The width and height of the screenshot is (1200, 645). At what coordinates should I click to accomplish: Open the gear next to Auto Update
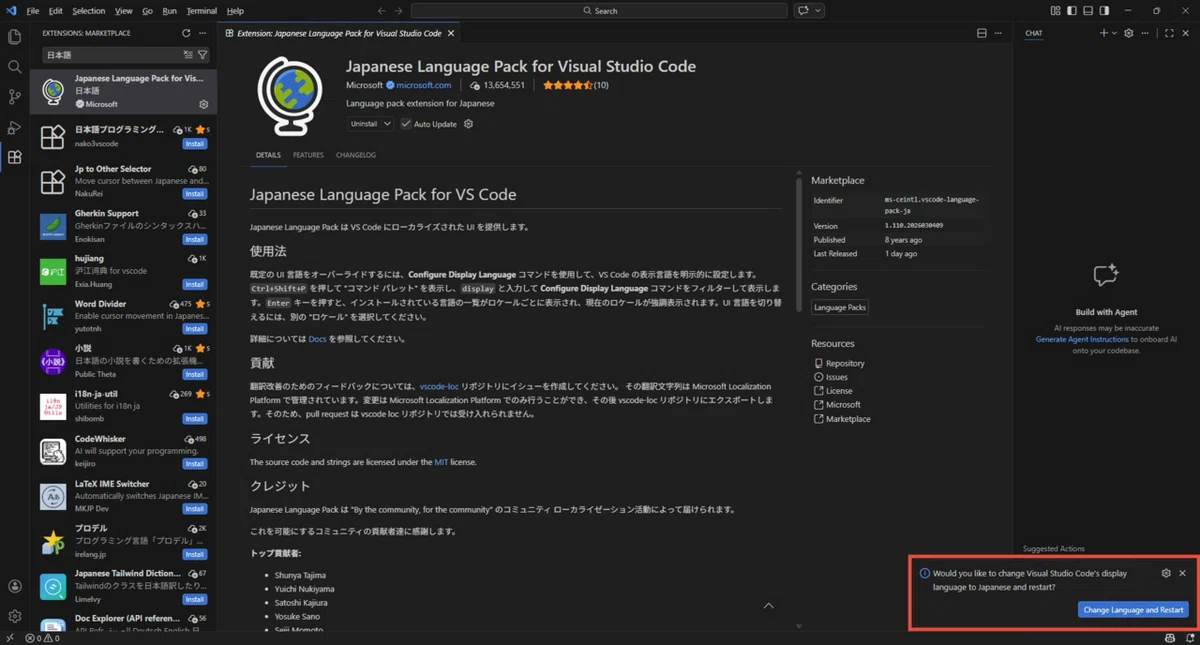[x=468, y=124]
